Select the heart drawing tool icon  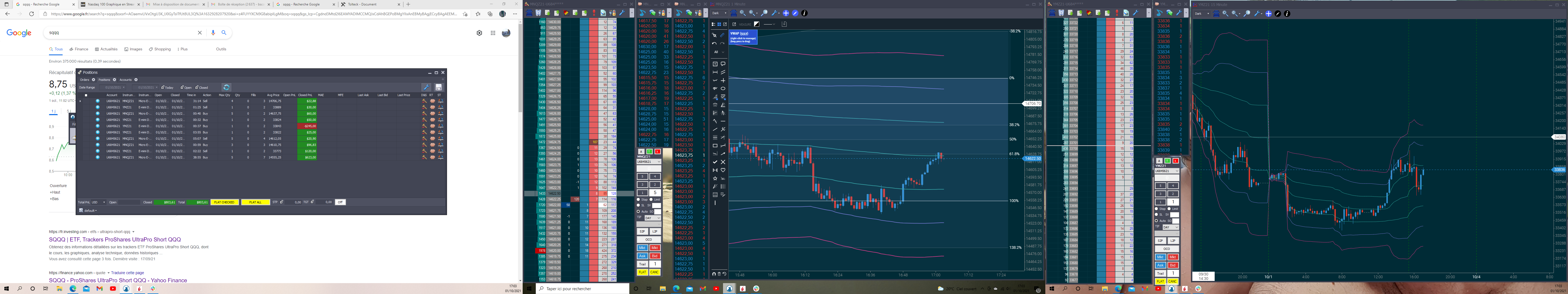pyautogui.click(x=722, y=170)
